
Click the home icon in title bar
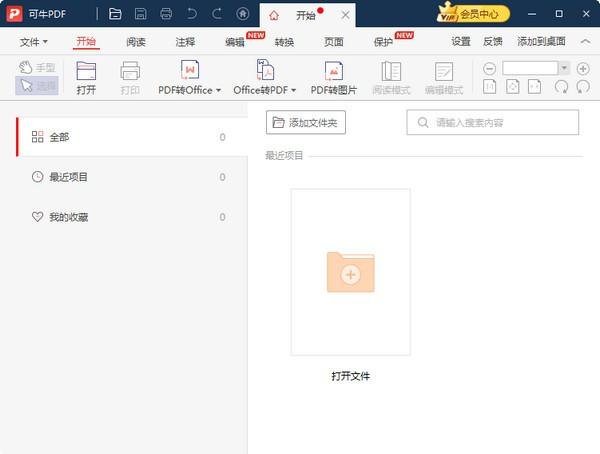pyautogui.click(x=243, y=14)
